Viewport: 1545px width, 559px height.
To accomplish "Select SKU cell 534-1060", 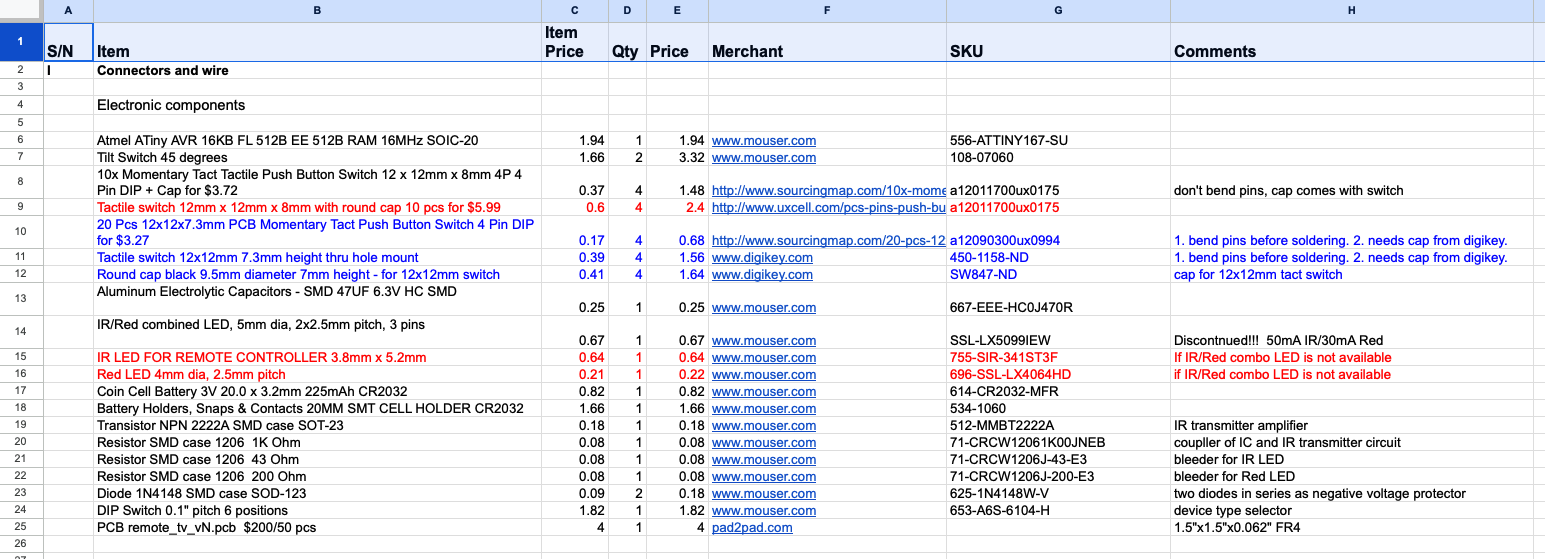I will click(1058, 409).
